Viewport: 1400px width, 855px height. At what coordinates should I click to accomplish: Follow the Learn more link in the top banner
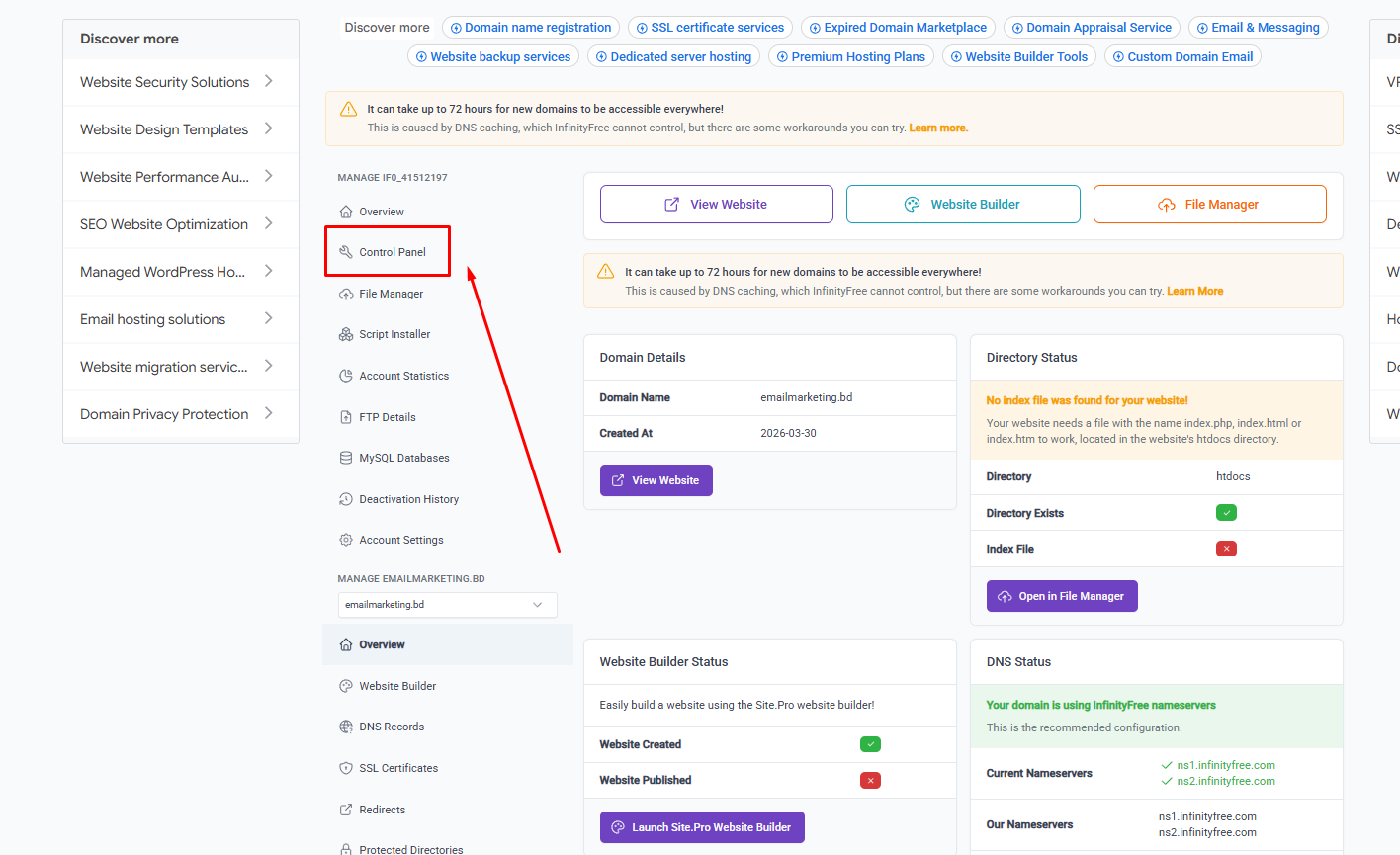(937, 128)
